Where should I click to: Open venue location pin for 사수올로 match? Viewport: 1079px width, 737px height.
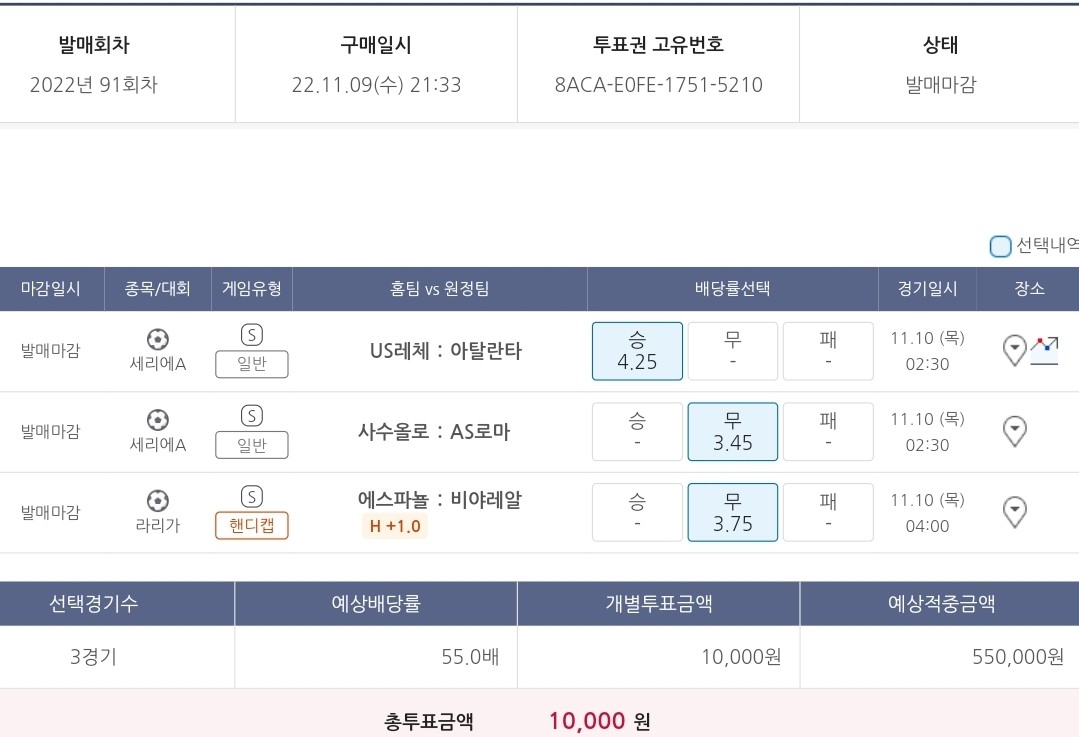tap(1014, 431)
